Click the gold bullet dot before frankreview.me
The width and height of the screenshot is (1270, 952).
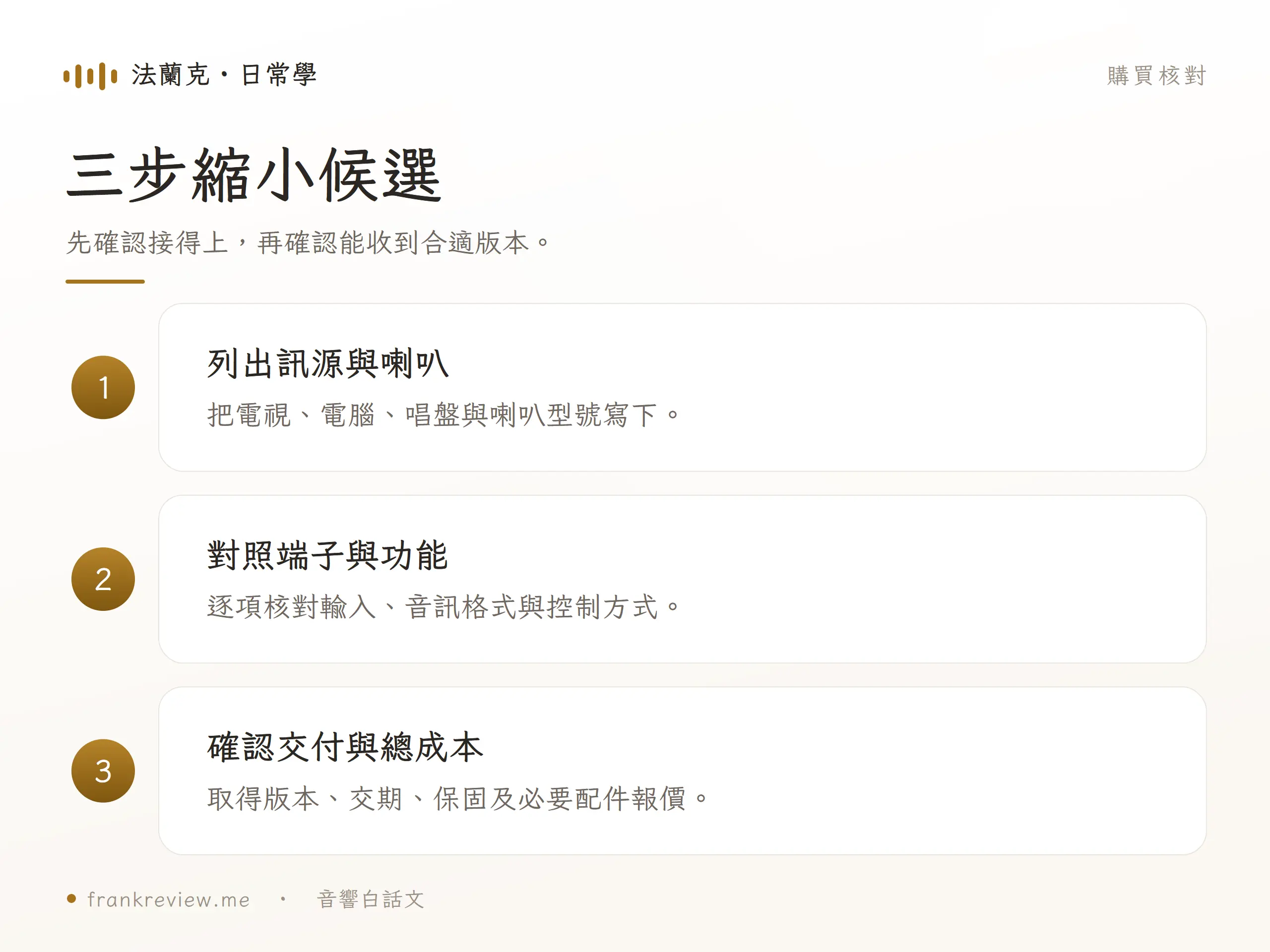[x=72, y=898]
